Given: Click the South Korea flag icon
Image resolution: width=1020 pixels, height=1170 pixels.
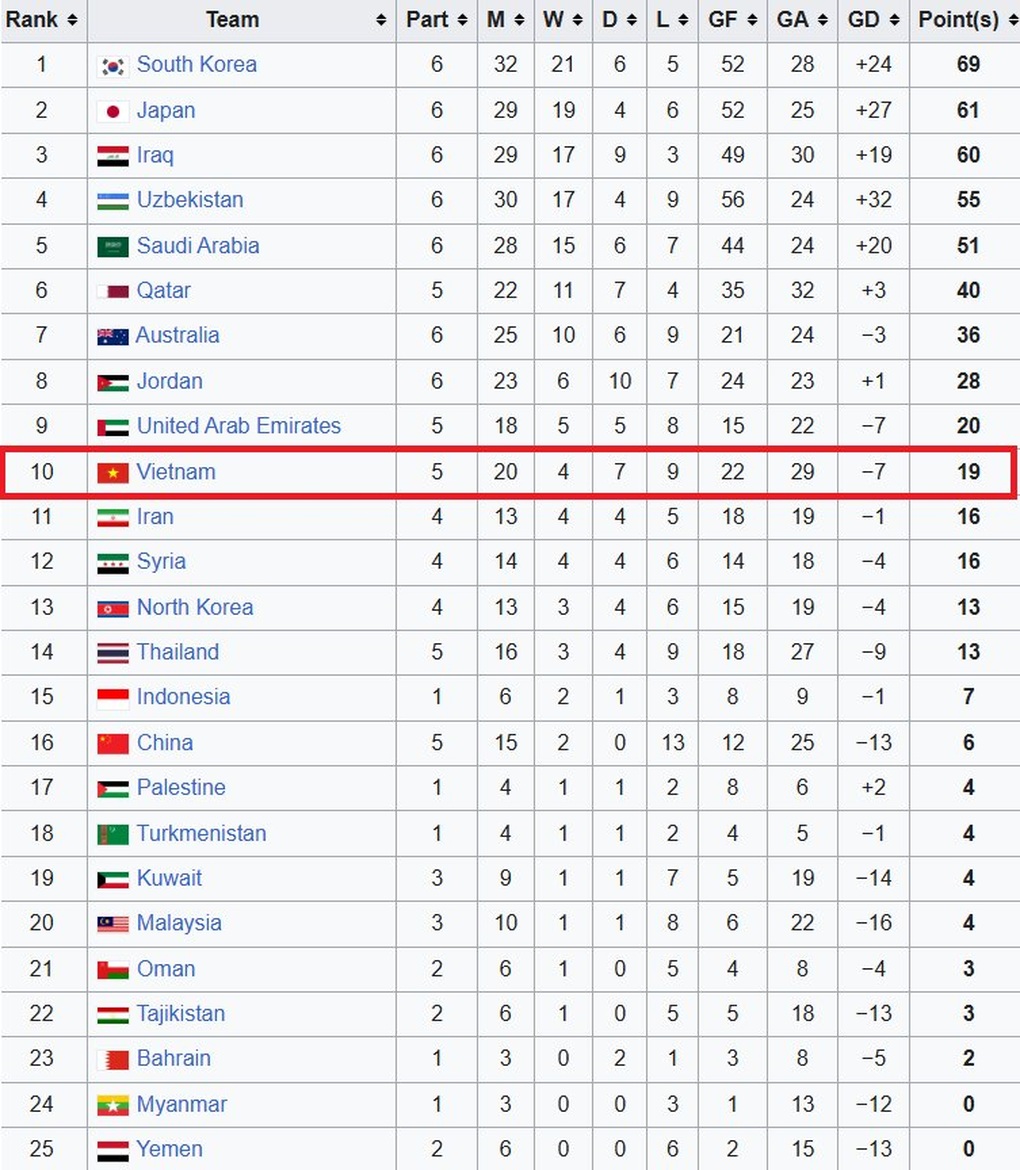Looking at the screenshot, I should 113,66.
